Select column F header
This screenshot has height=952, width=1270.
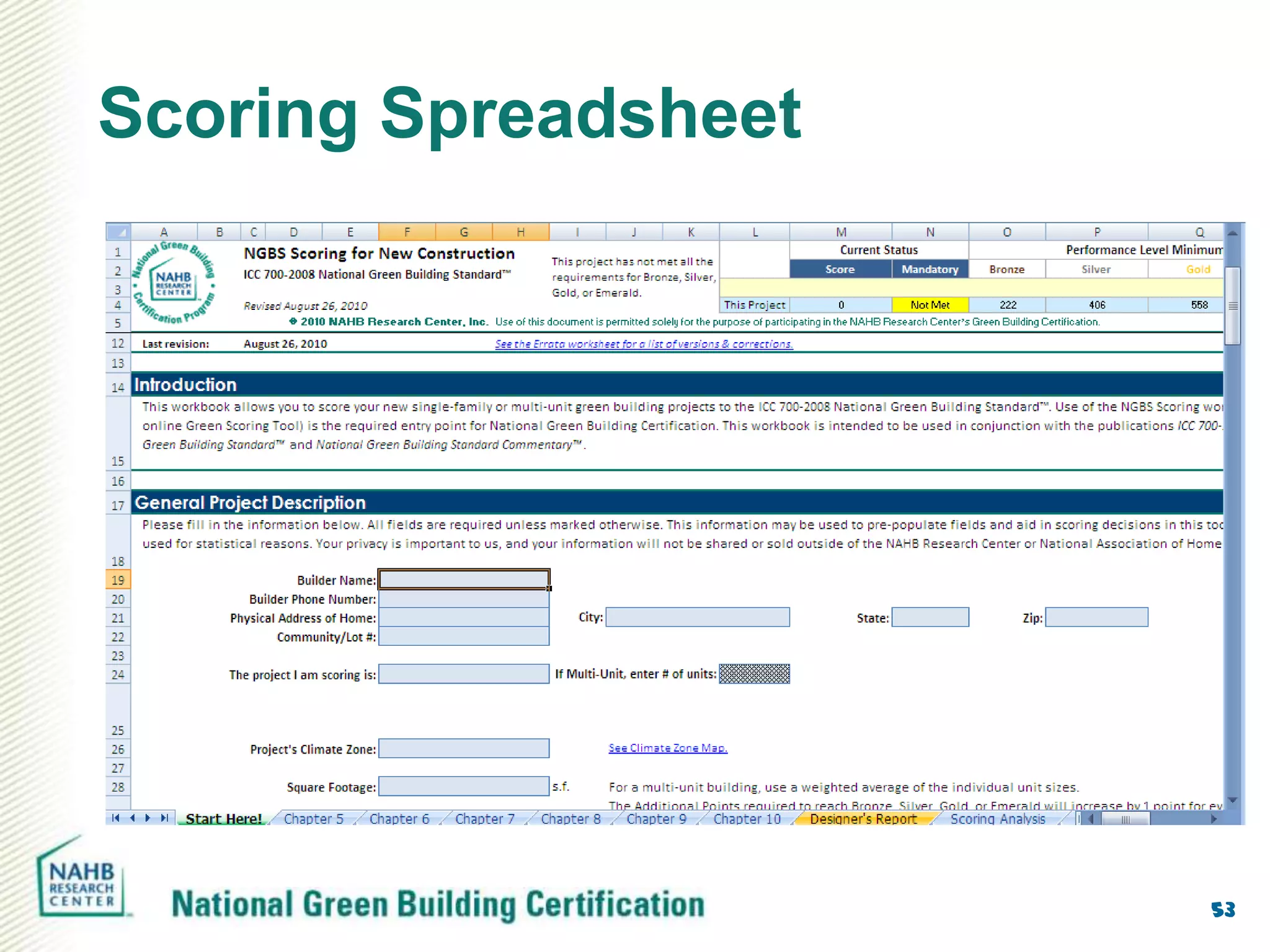point(407,232)
